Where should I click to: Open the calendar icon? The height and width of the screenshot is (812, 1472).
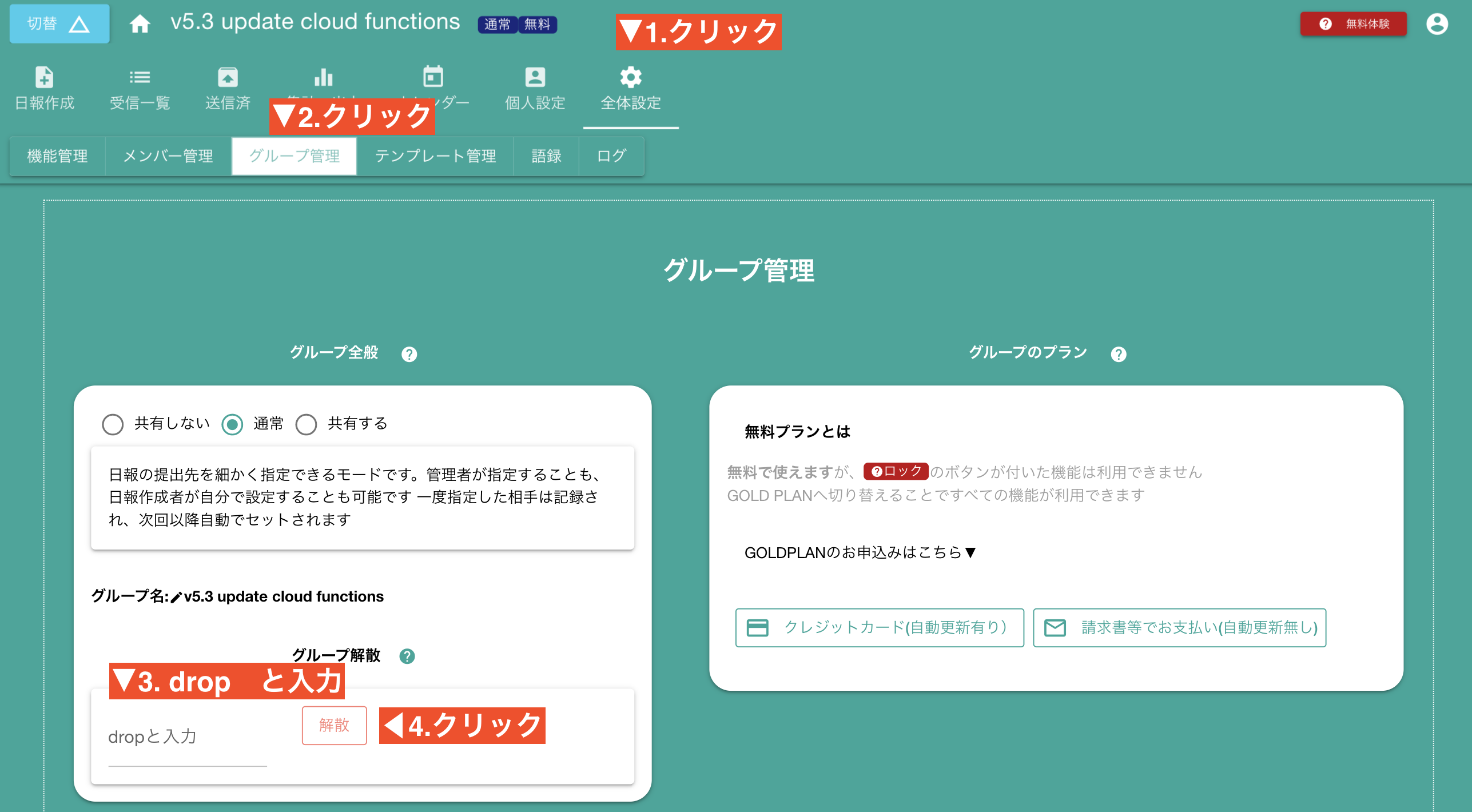[433, 77]
